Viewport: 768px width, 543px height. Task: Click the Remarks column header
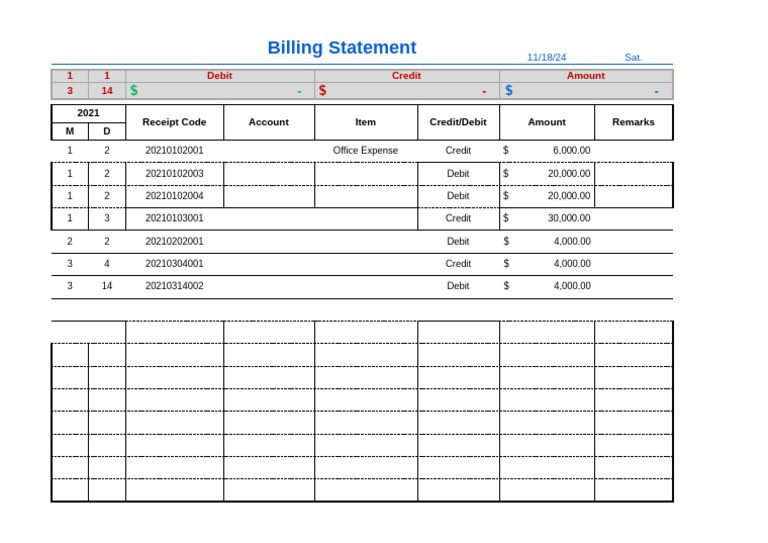tap(633, 122)
